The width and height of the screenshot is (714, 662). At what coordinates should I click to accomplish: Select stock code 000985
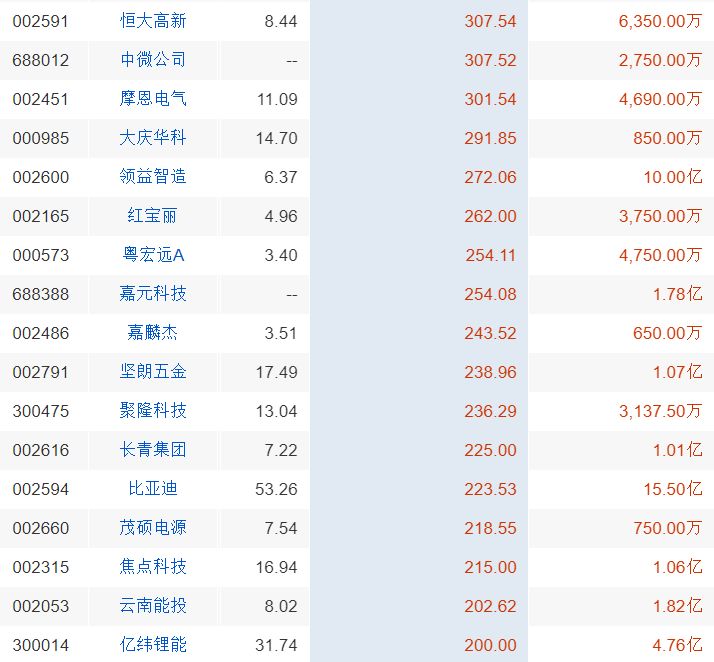click(x=41, y=138)
